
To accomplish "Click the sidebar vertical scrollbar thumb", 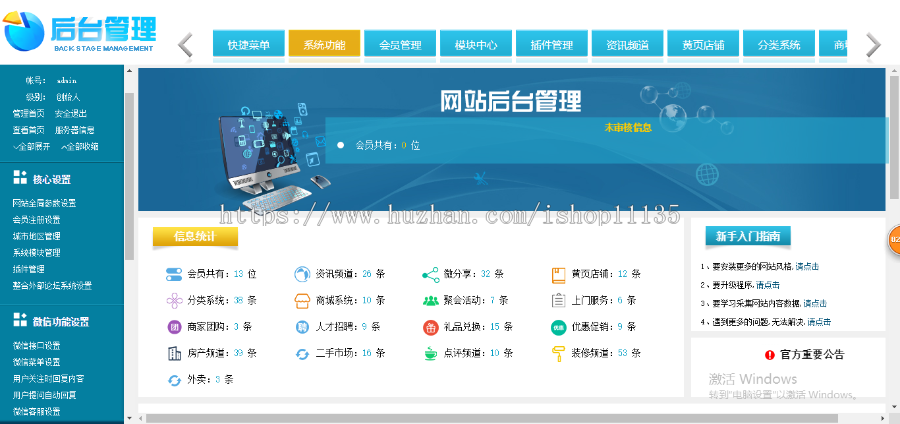I will [129, 175].
